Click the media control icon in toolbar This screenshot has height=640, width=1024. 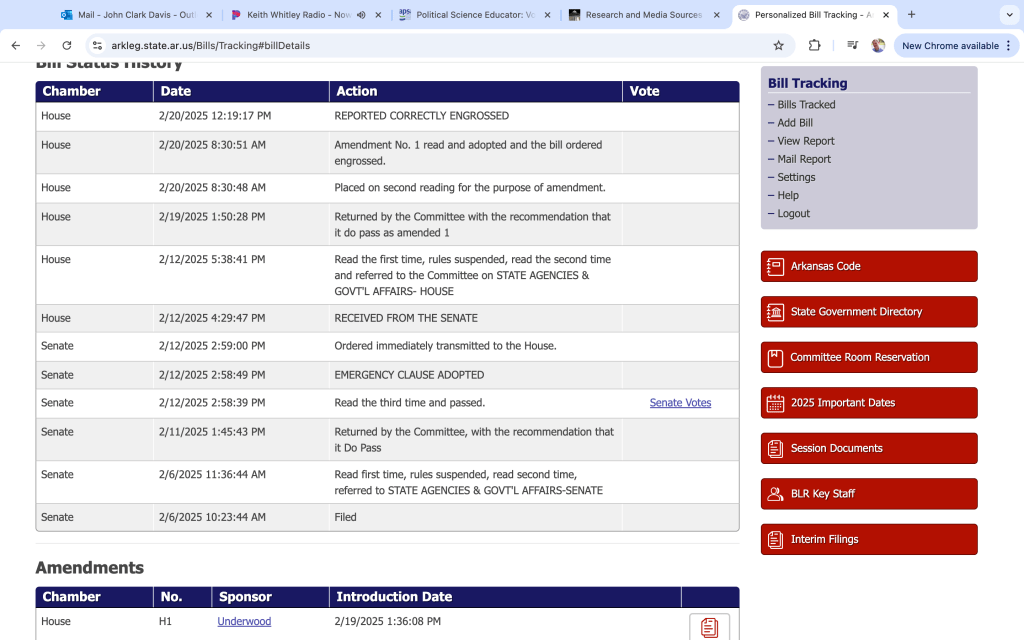coord(852,46)
